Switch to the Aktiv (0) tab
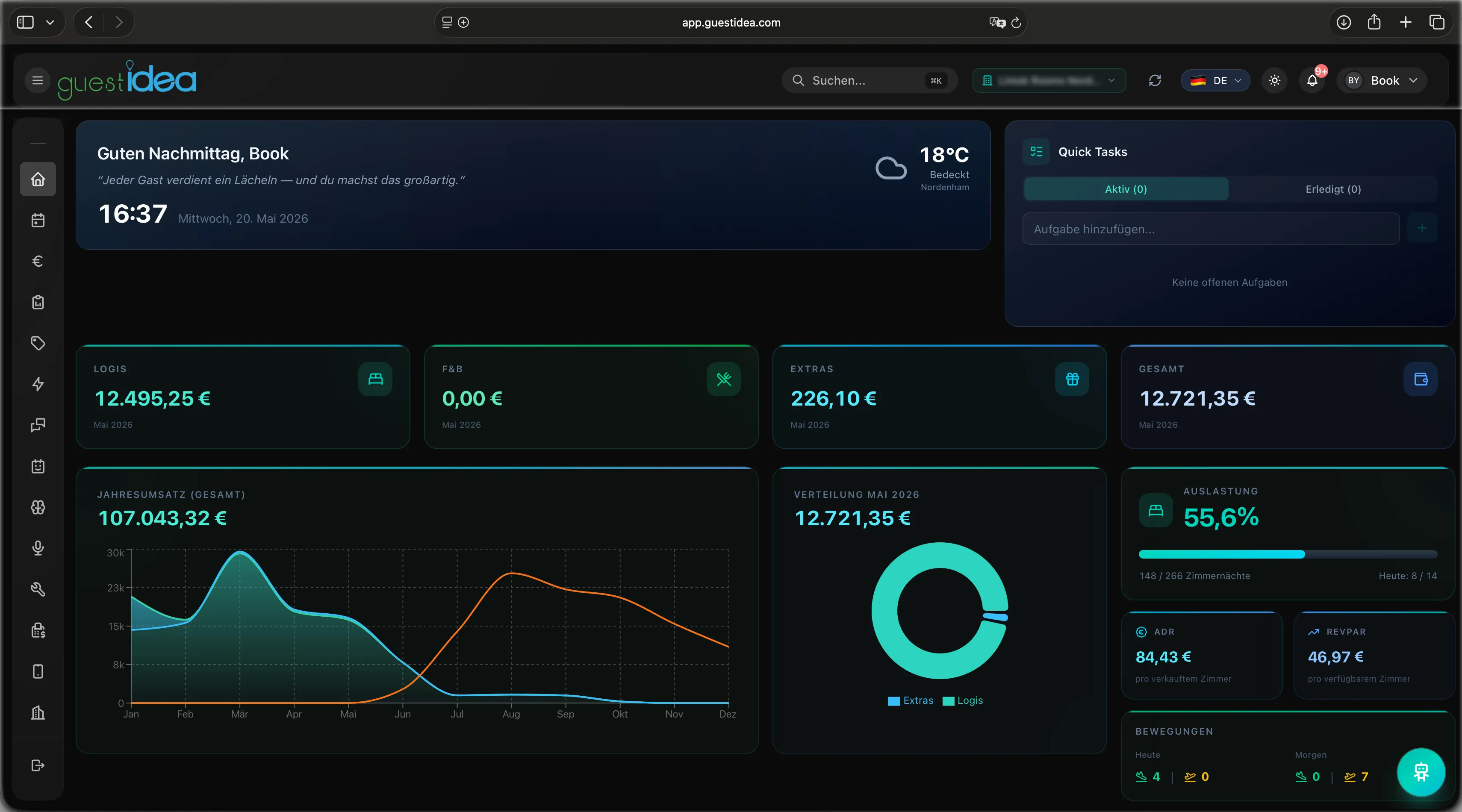The image size is (1462, 812). pyautogui.click(x=1126, y=189)
